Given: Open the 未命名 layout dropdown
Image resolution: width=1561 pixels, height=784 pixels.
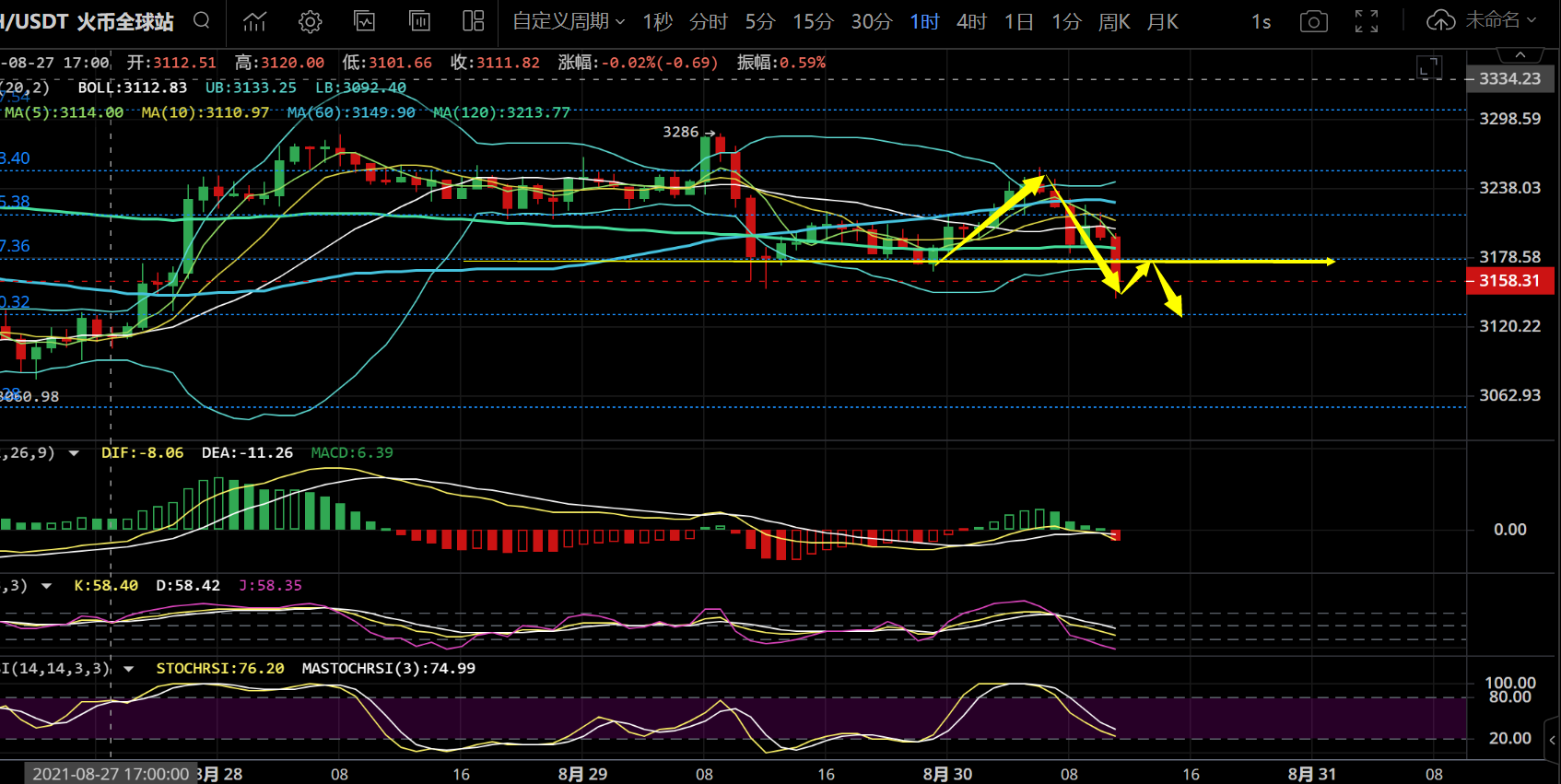Looking at the screenshot, I should [x=1501, y=20].
